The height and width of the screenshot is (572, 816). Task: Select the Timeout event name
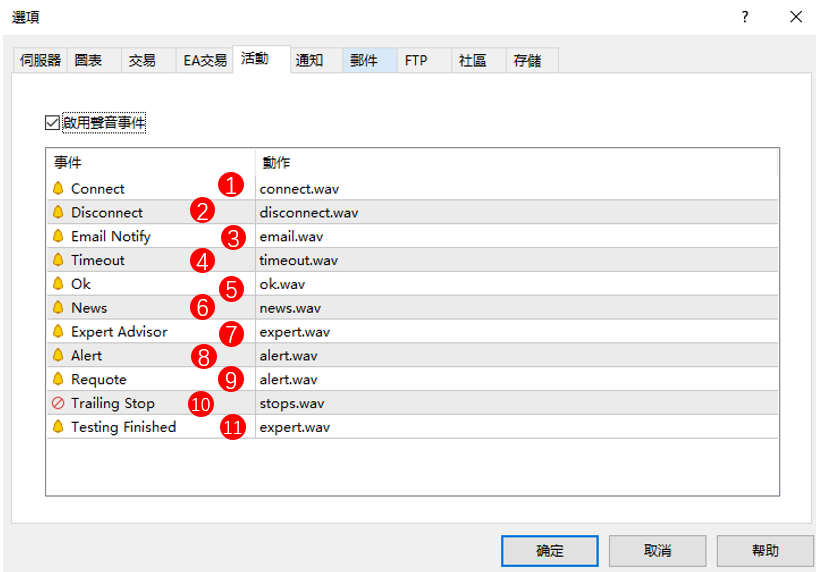tap(98, 260)
